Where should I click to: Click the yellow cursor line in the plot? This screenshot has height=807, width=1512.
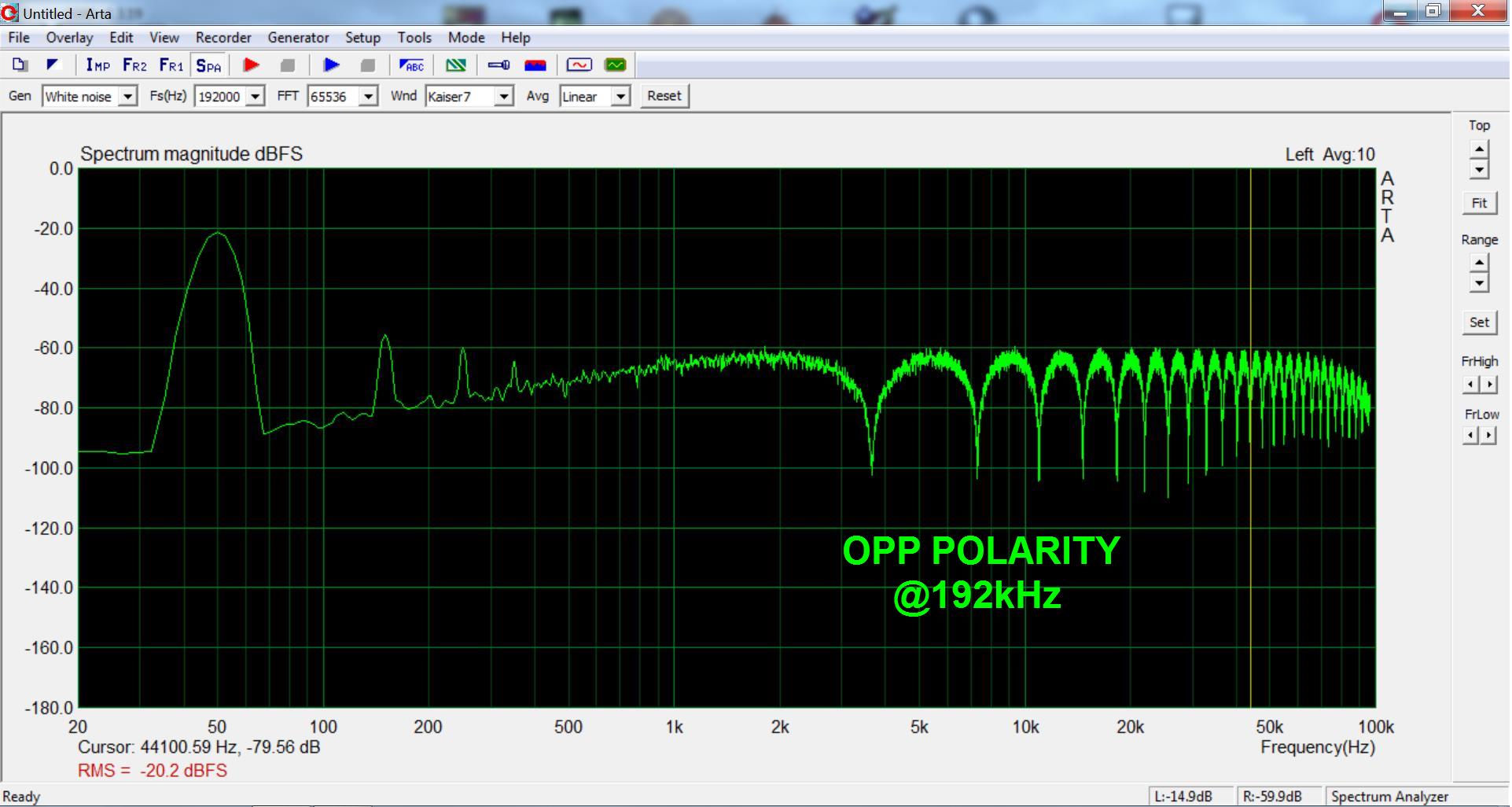(1250, 437)
